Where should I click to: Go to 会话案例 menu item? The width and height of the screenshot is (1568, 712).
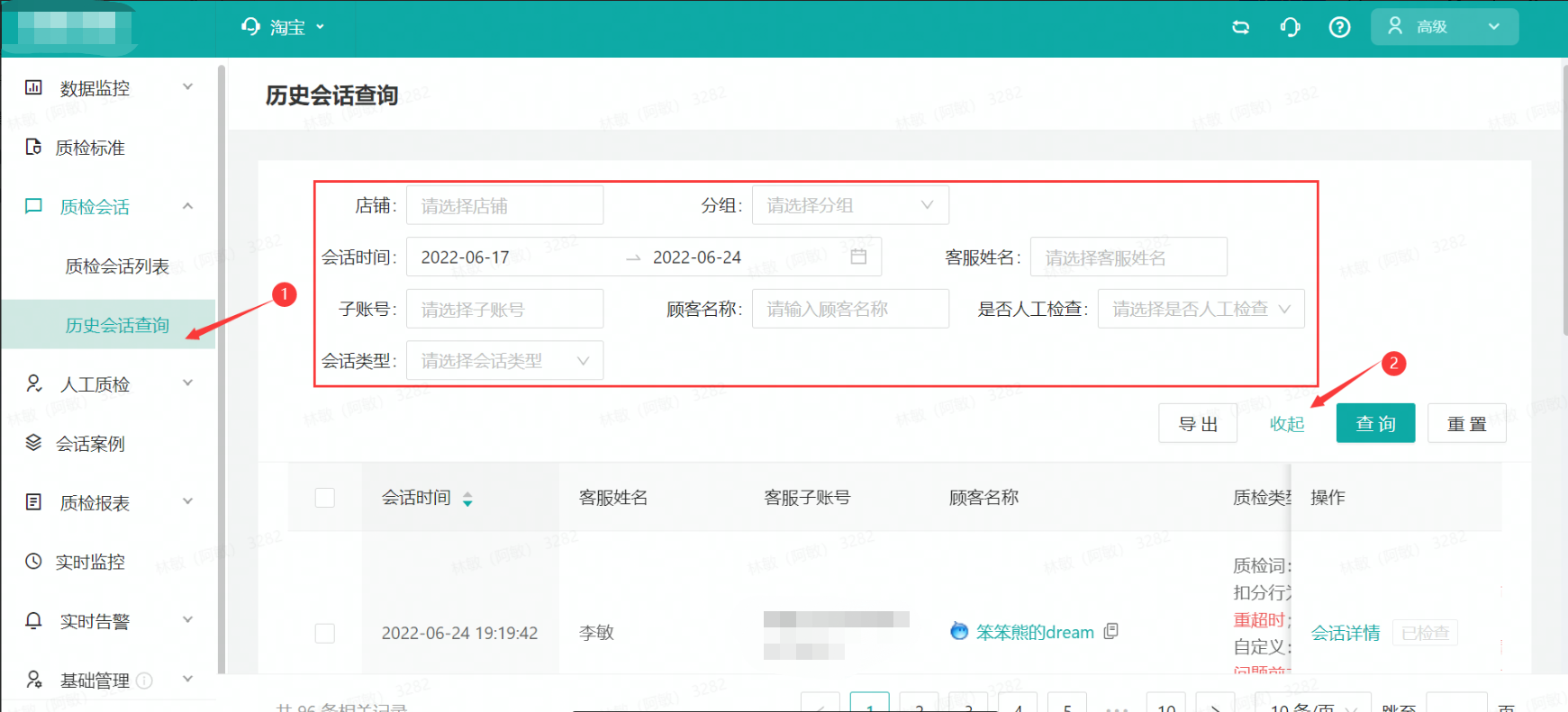click(x=90, y=443)
